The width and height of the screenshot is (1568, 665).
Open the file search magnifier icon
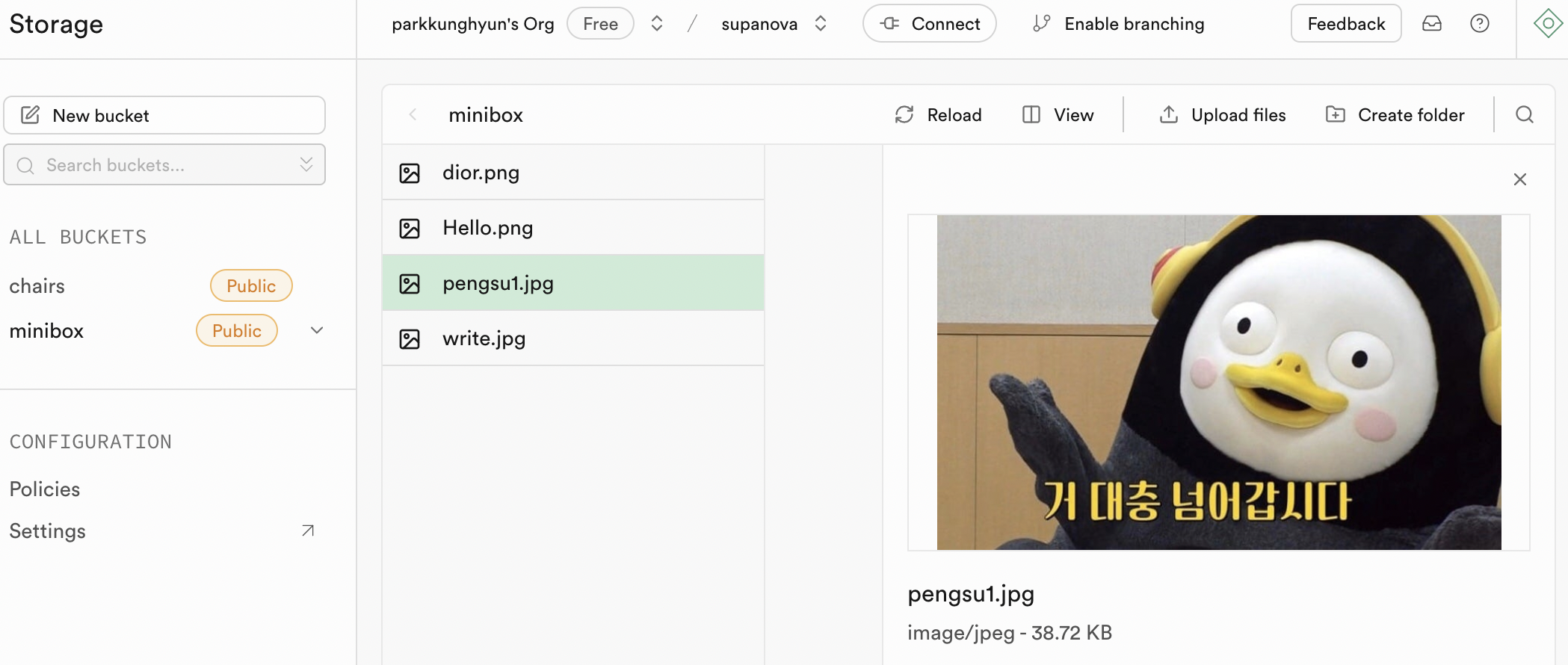(1525, 114)
